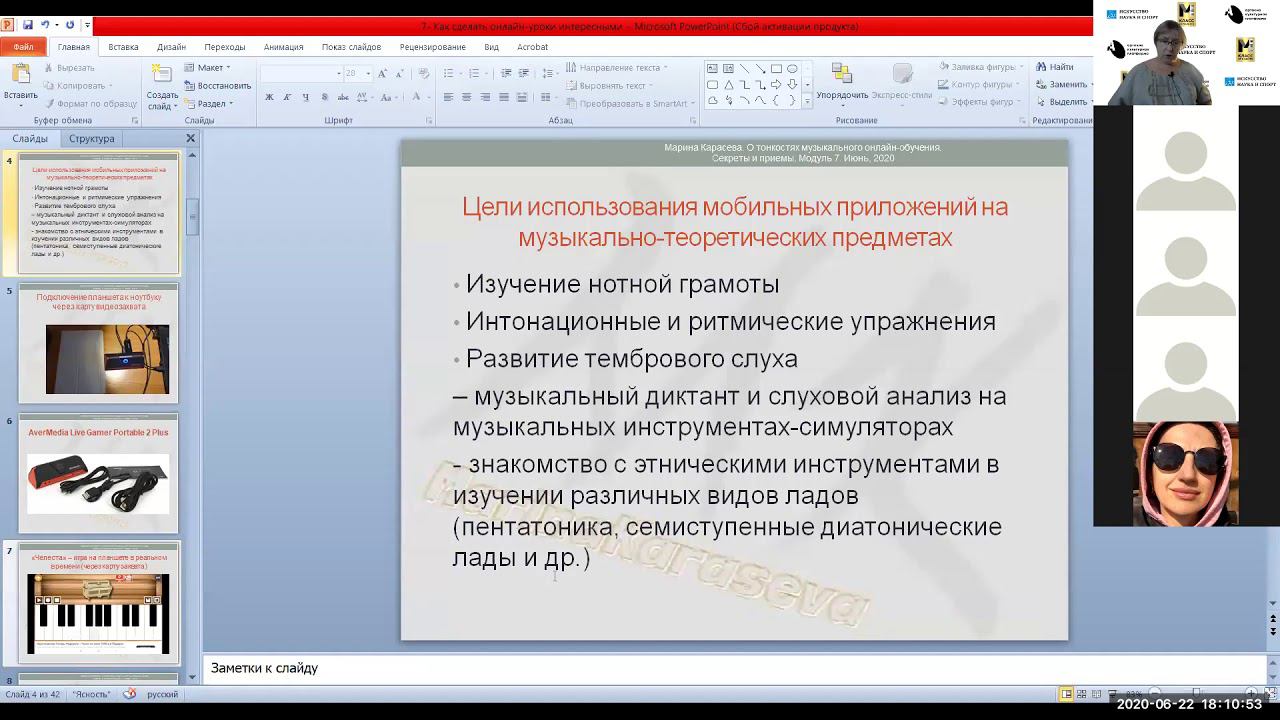Click Контур фигуры shape outline button
Image resolution: width=1280 pixels, height=720 pixels.
point(979,84)
